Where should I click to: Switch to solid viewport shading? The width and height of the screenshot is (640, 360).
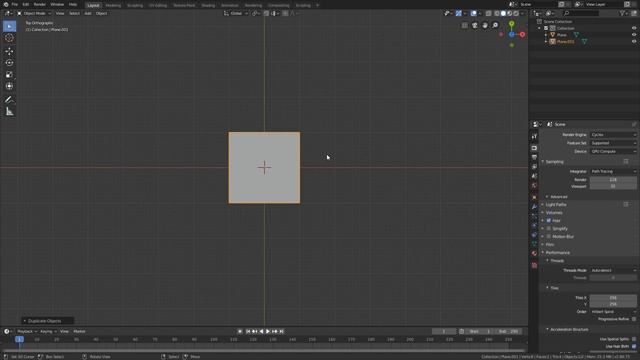tap(503, 13)
